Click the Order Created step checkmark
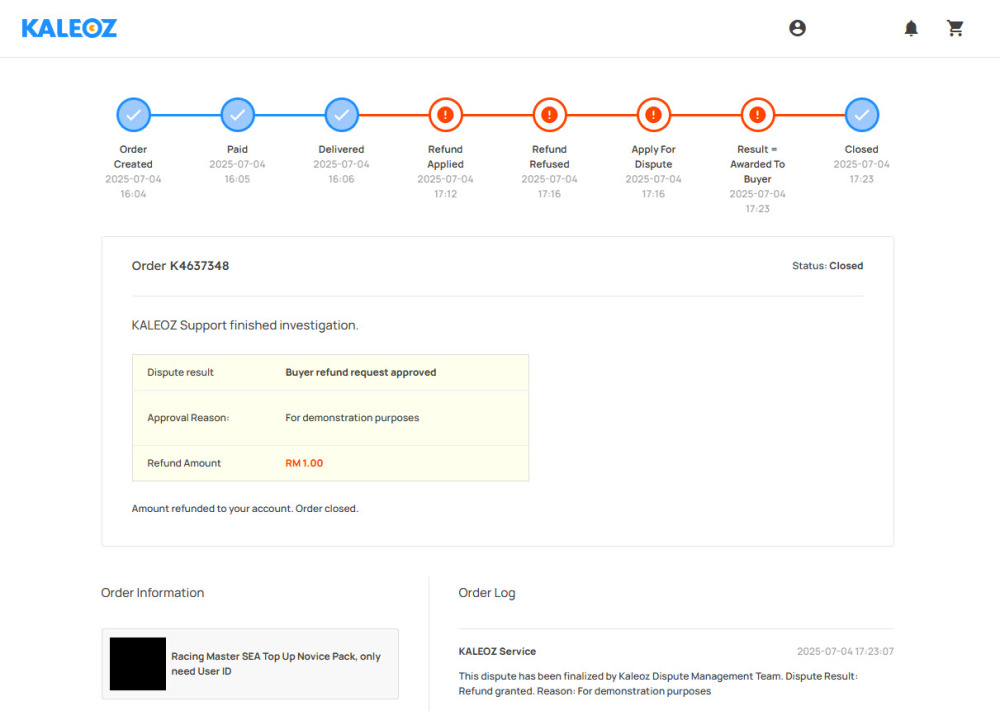1000x711 pixels. tap(133, 115)
